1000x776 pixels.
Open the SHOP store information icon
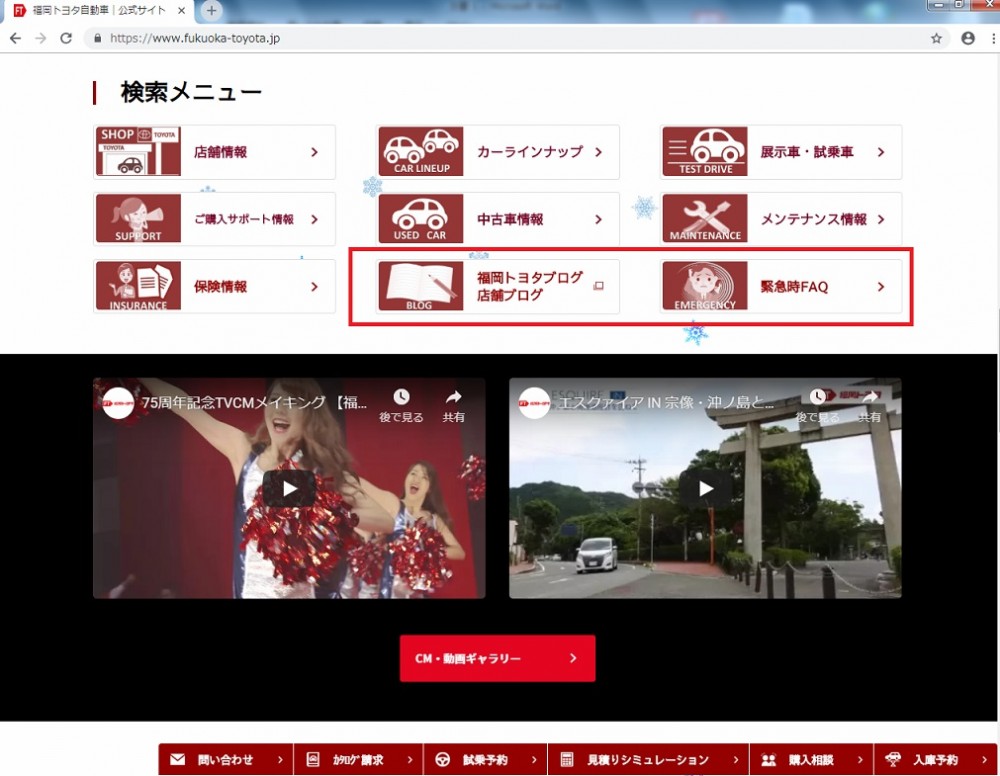tap(138, 151)
